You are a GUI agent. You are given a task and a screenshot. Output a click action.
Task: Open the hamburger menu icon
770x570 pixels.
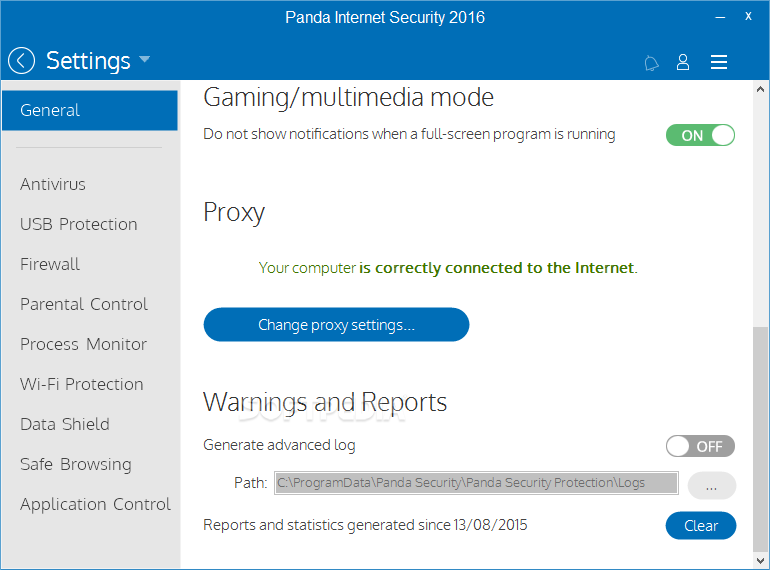719,62
